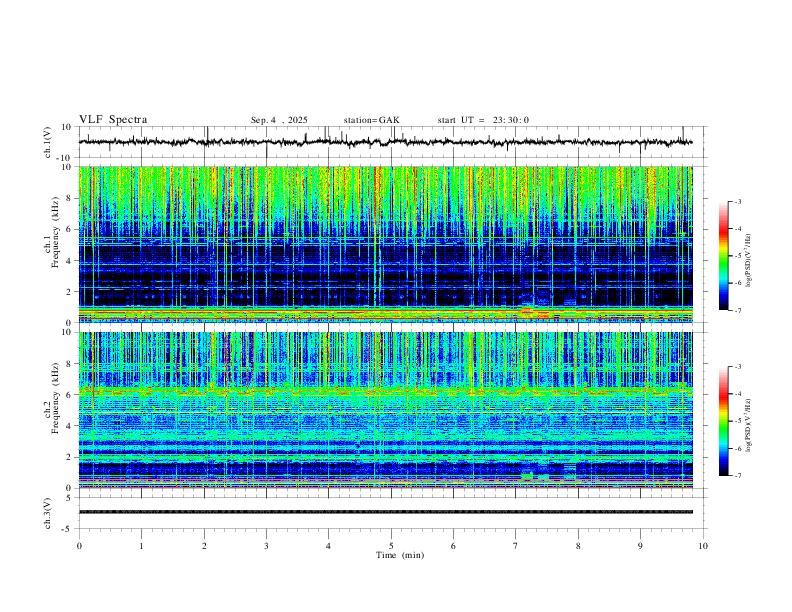Click the "-5" tick on ch.1 colorbar
The width and height of the screenshot is (792, 612).
click(737, 256)
